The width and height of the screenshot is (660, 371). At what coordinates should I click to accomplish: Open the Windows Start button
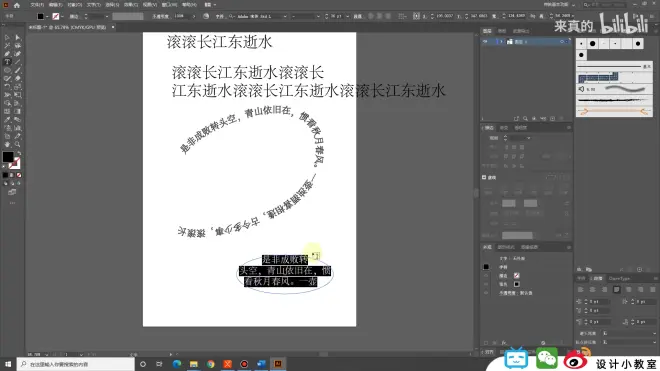[8, 364]
